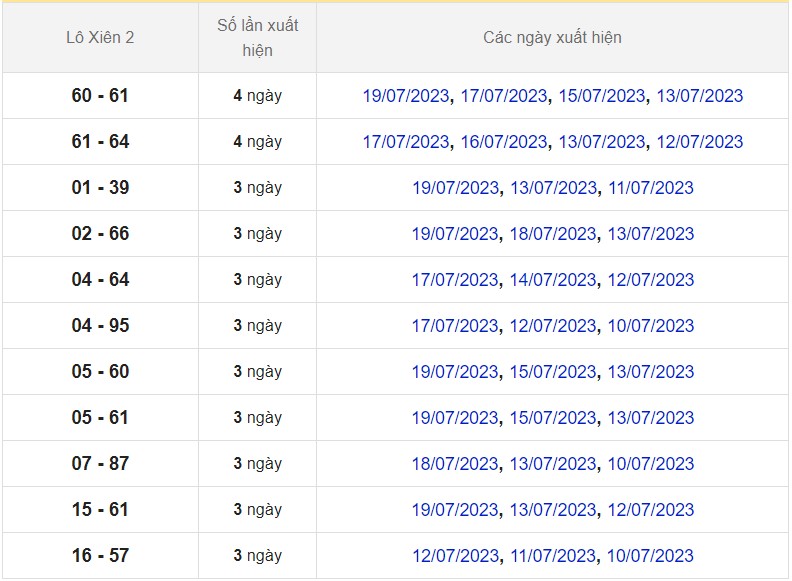
Task: Open the 15/07/2023 link in row 05 - 60
Action: click(x=553, y=372)
